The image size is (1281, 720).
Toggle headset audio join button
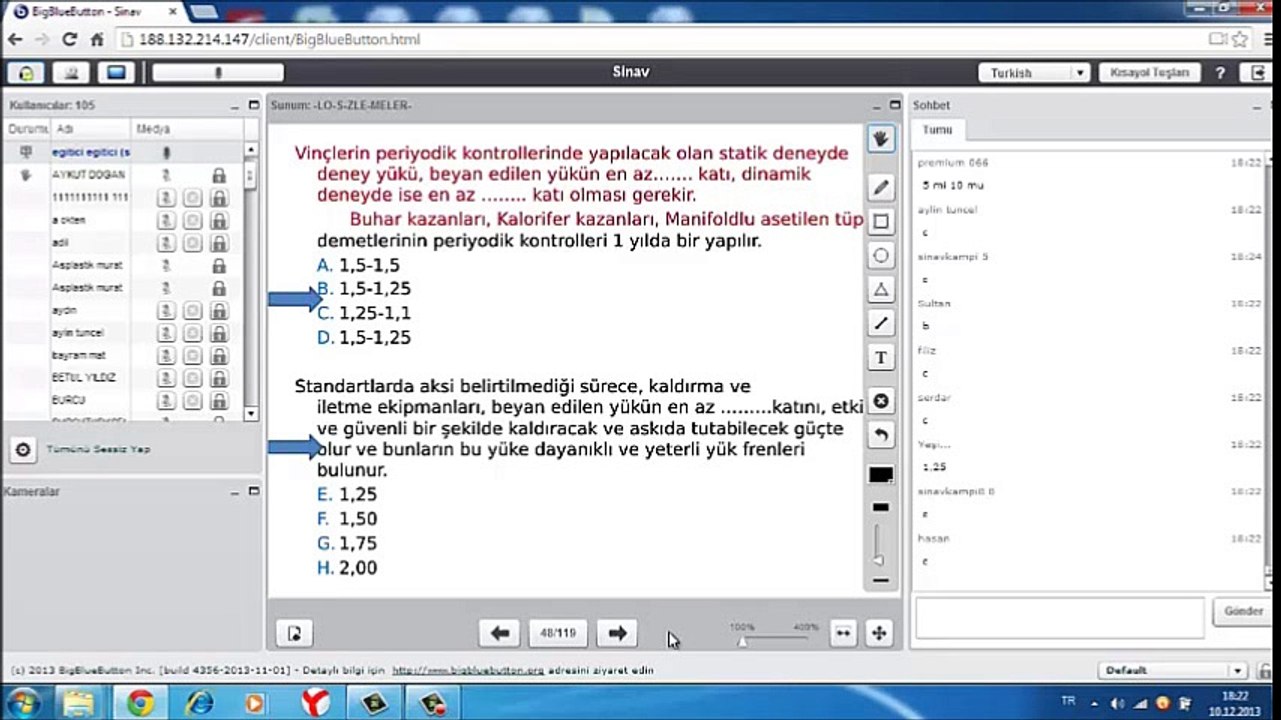coord(26,72)
